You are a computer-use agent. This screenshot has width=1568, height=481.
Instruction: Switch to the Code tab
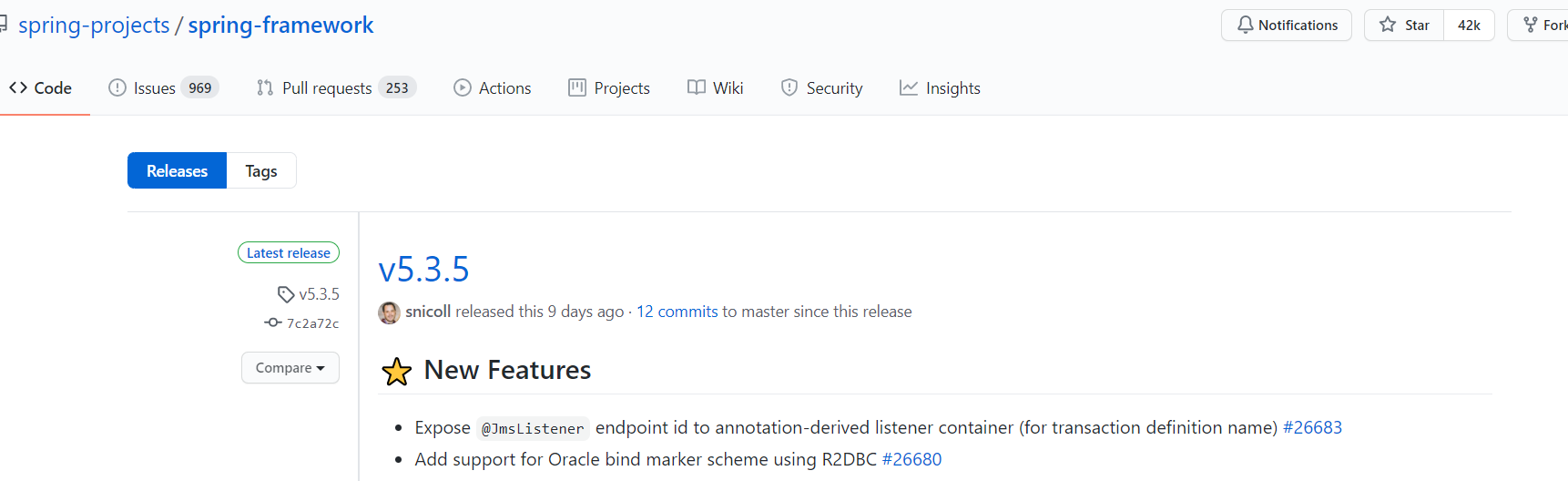41,88
